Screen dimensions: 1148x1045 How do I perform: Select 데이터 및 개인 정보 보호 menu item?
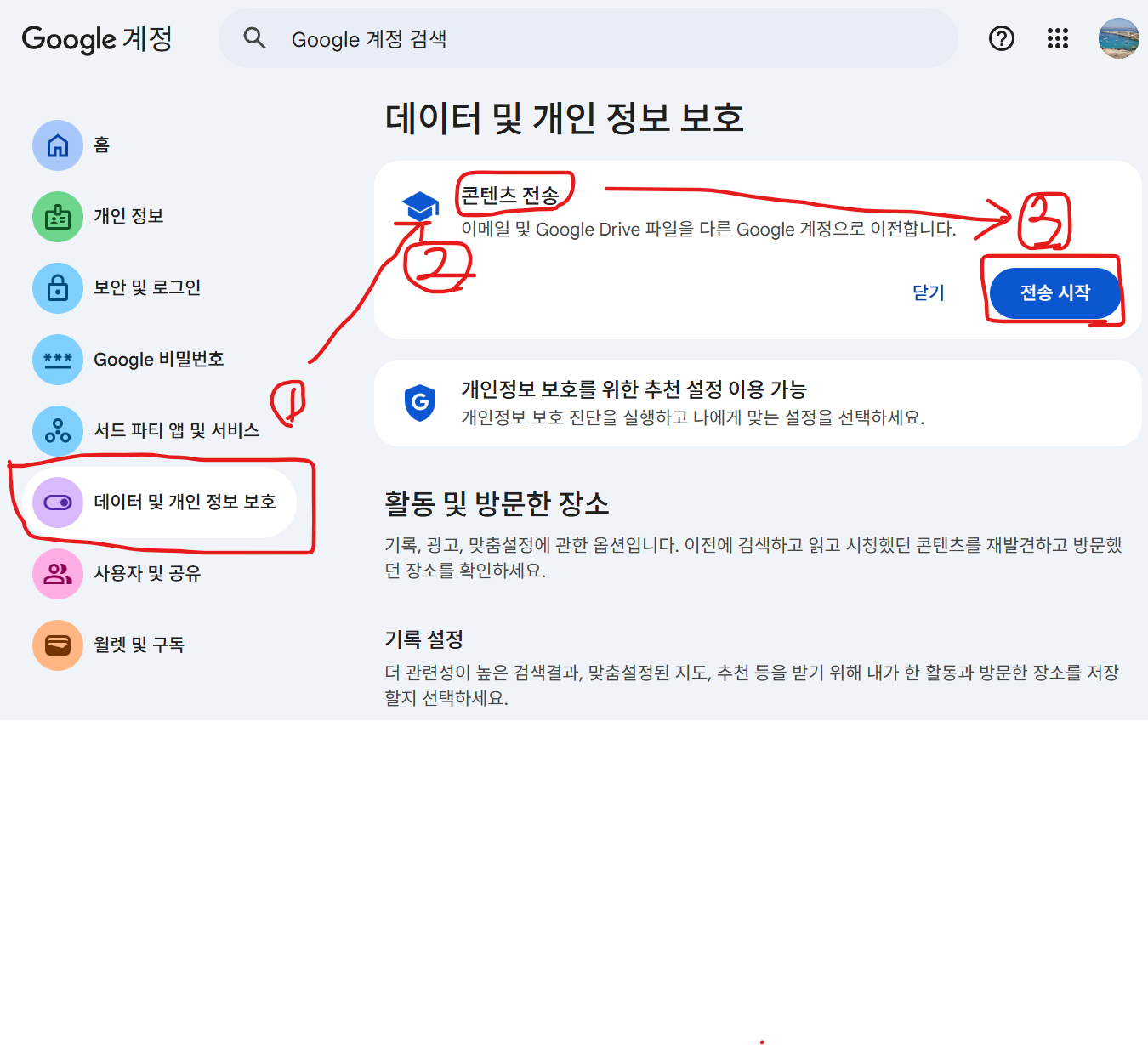pos(160,503)
